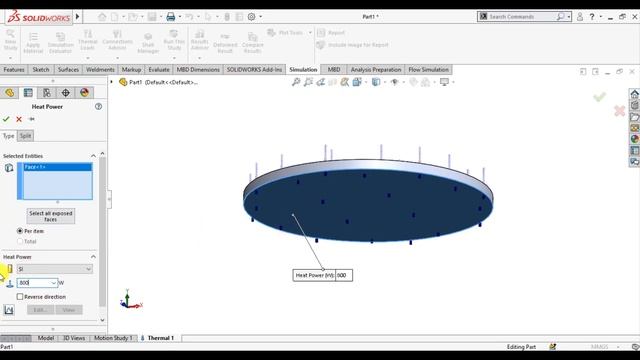
Task: Click the View button for curve
Action: [69, 310]
